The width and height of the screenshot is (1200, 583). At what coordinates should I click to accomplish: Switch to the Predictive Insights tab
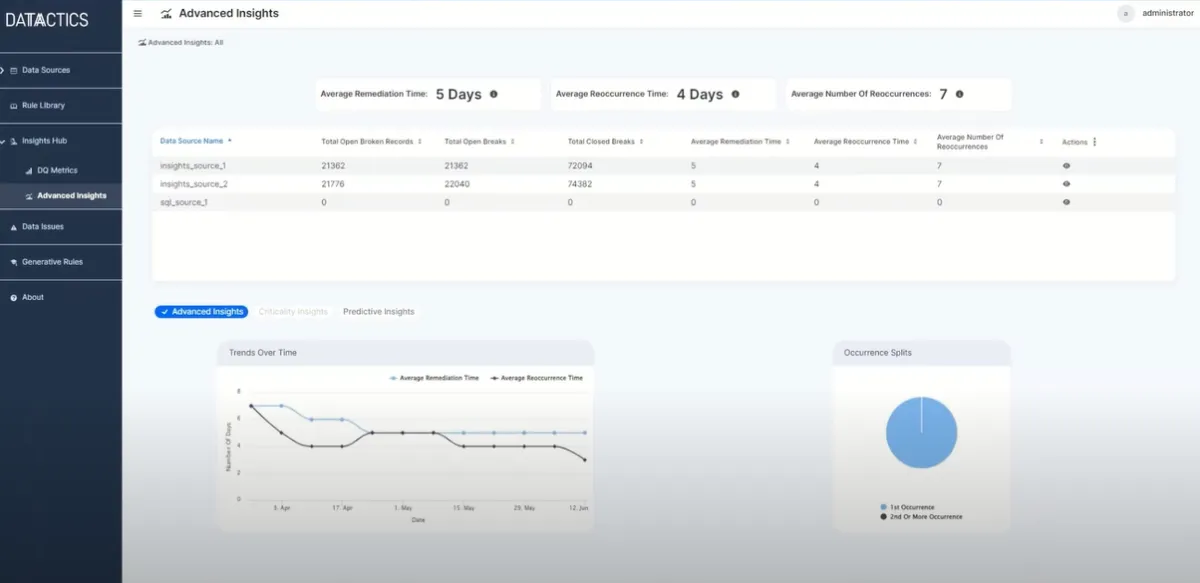click(378, 312)
